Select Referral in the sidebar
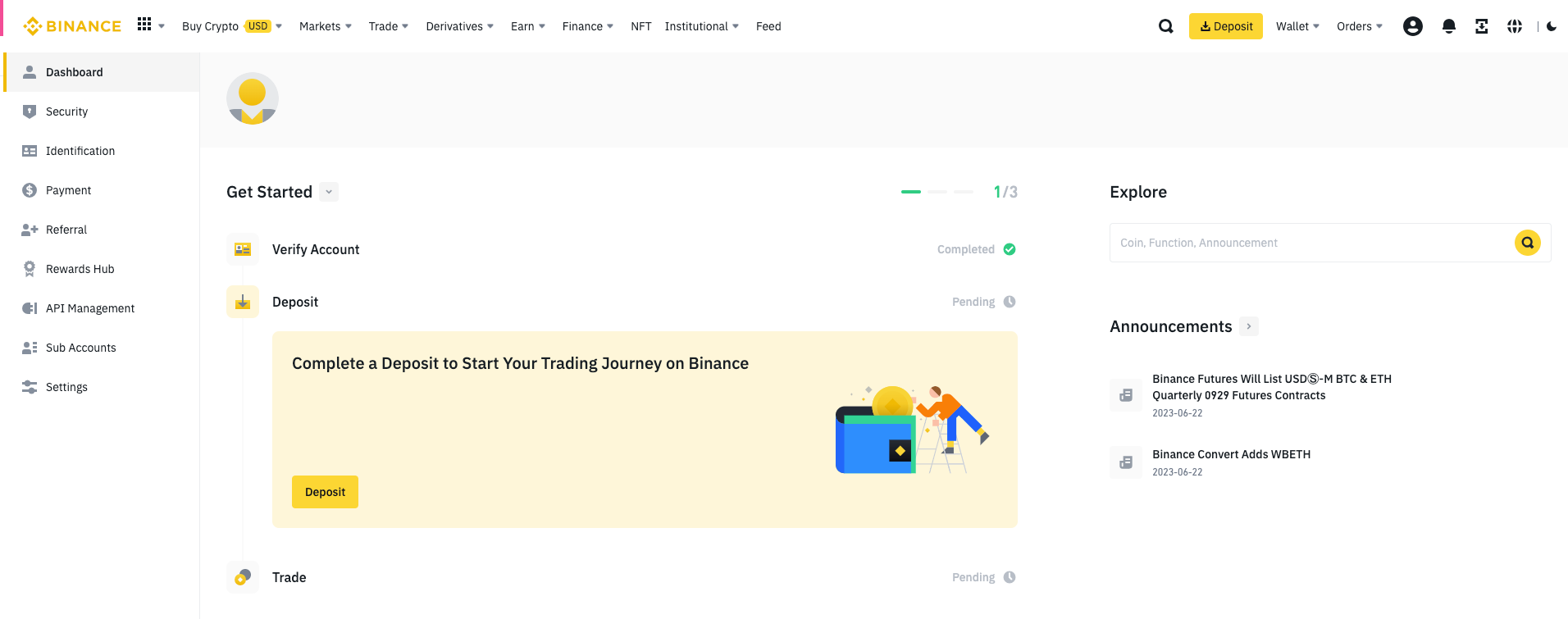This screenshot has width=1568, height=619. click(100, 230)
